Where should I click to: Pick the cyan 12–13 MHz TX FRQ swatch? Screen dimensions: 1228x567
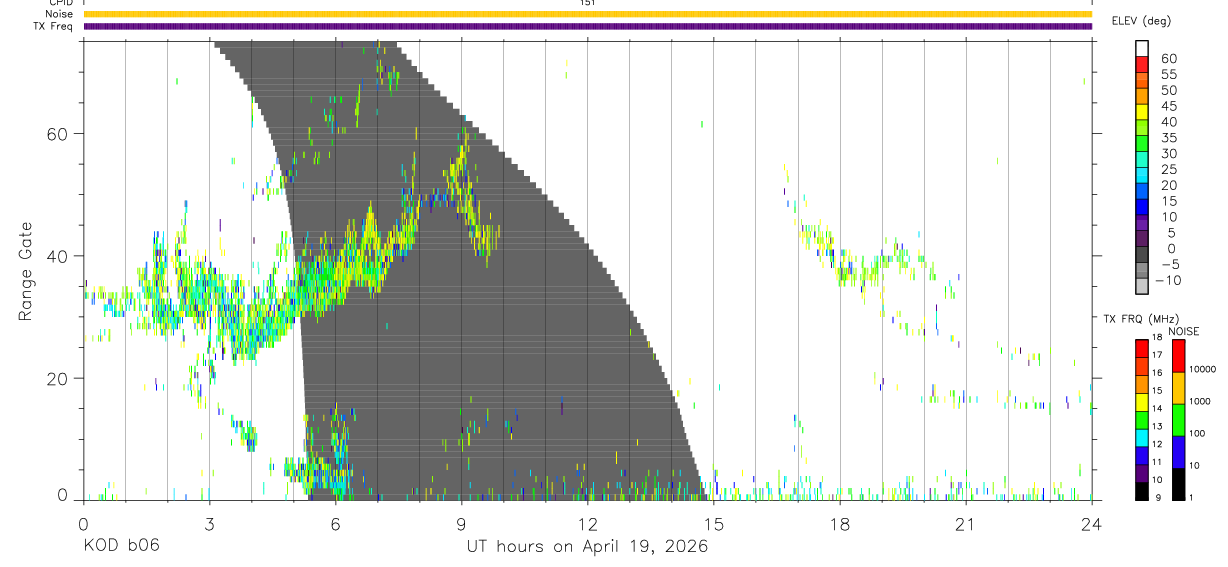[1142, 438]
